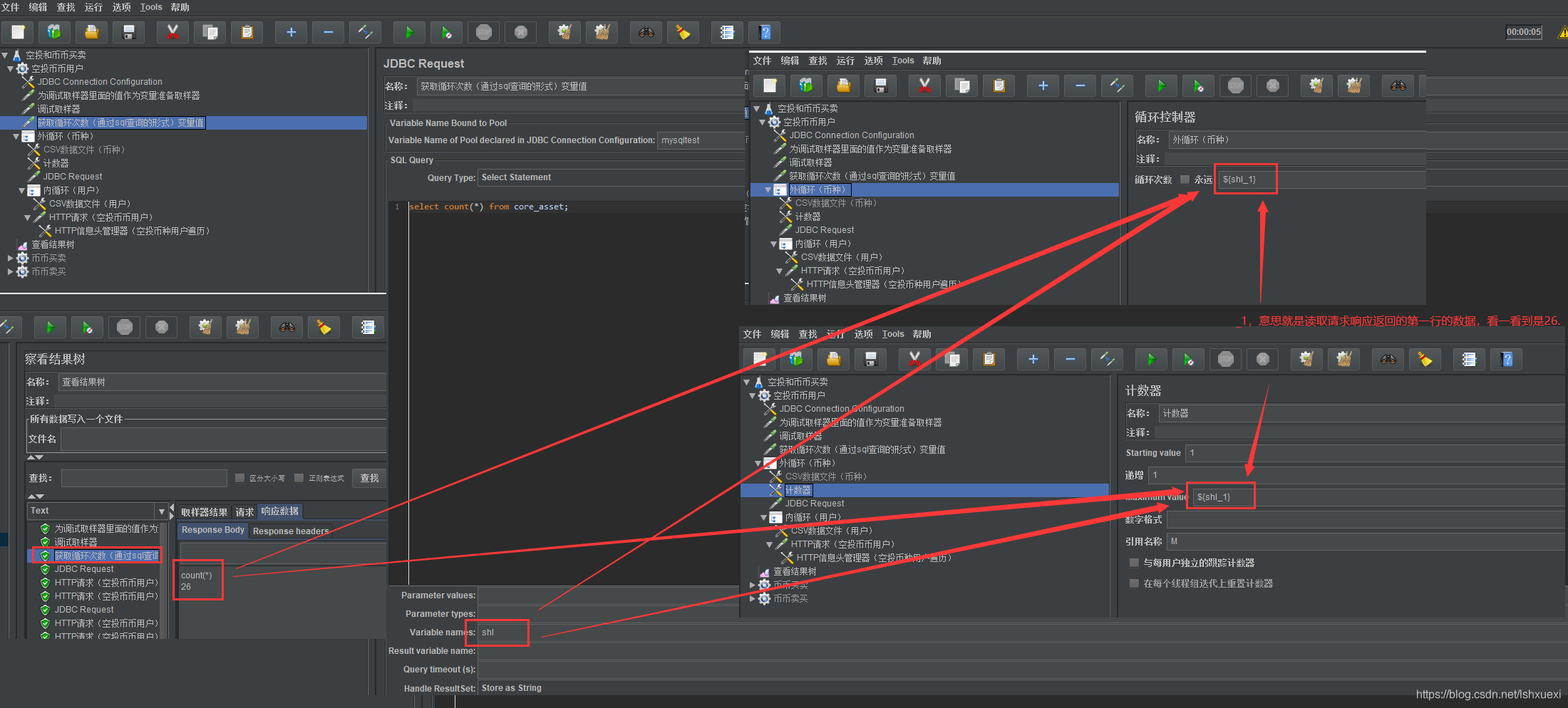This screenshot has height=708, width=1568.
Task: Click Reset Search icon in counter window toolbar
Action: 1425,359
